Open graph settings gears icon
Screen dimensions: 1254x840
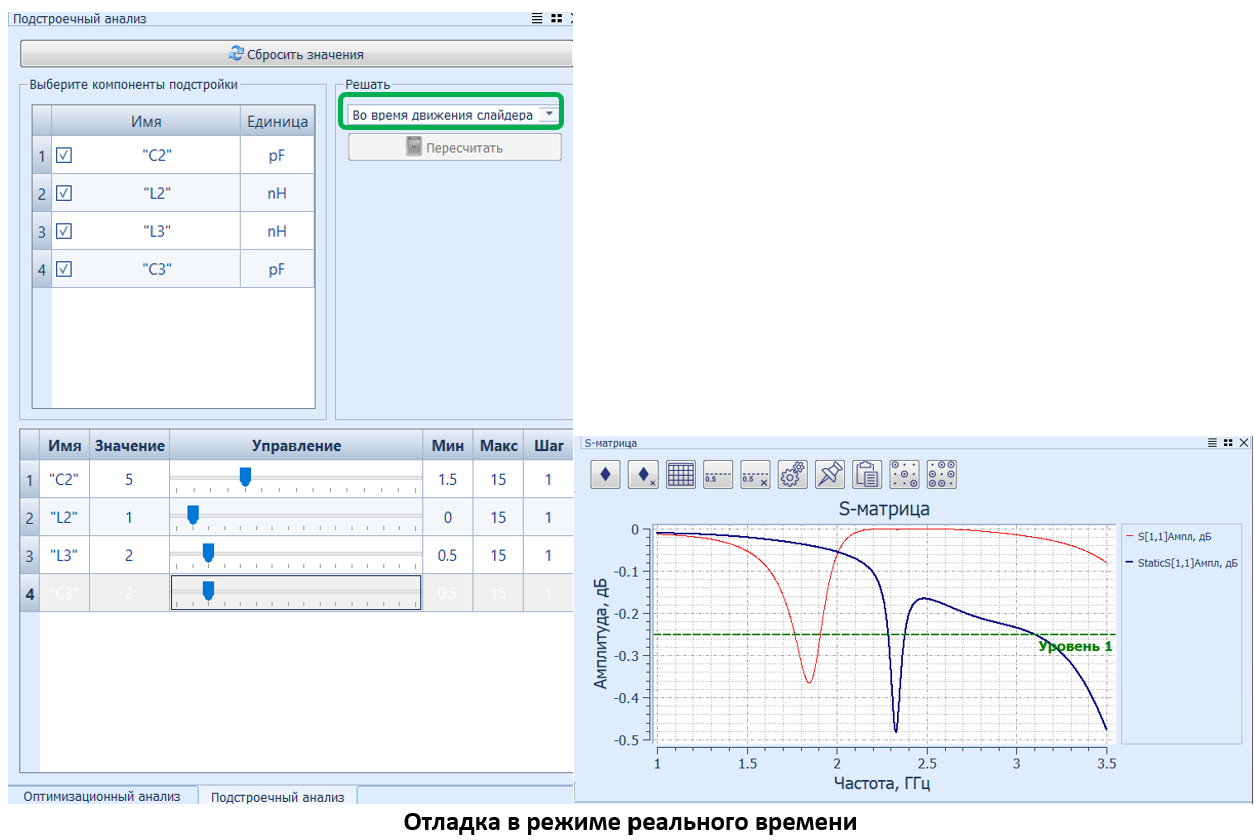pos(792,474)
